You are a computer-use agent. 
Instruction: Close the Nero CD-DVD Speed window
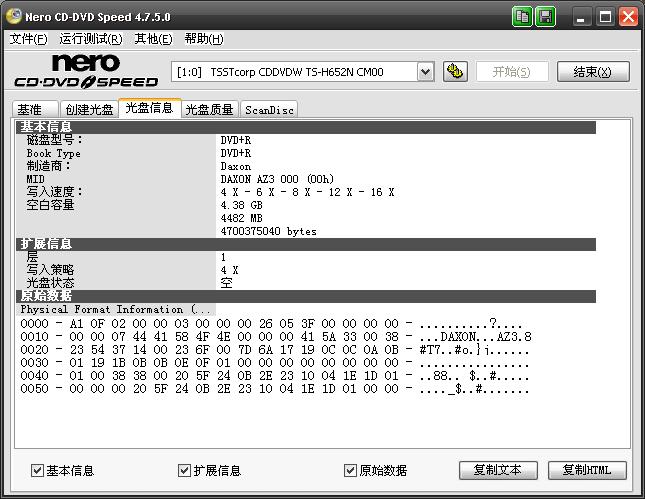[629, 17]
